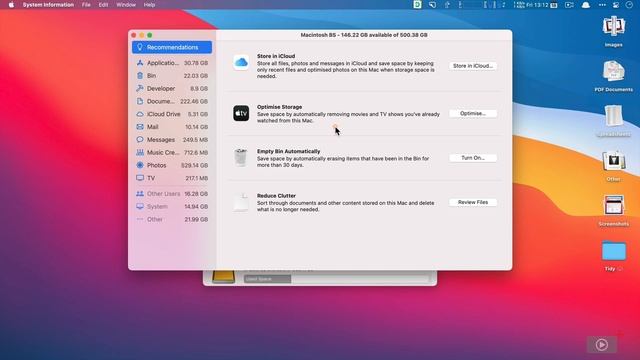Click the Store in iCloud... button
This screenshot has width=640, height=360.
tap(473, 66)
